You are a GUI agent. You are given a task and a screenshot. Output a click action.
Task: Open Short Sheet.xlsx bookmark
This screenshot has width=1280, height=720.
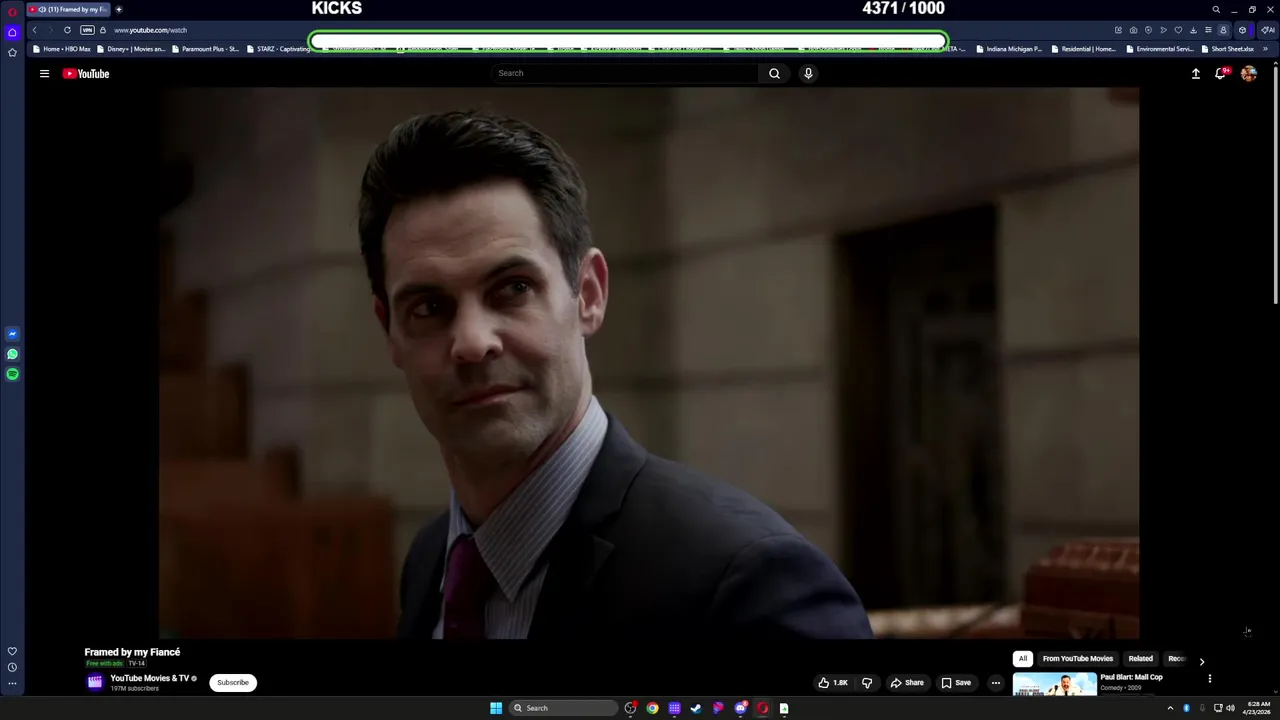(1227, 49)
